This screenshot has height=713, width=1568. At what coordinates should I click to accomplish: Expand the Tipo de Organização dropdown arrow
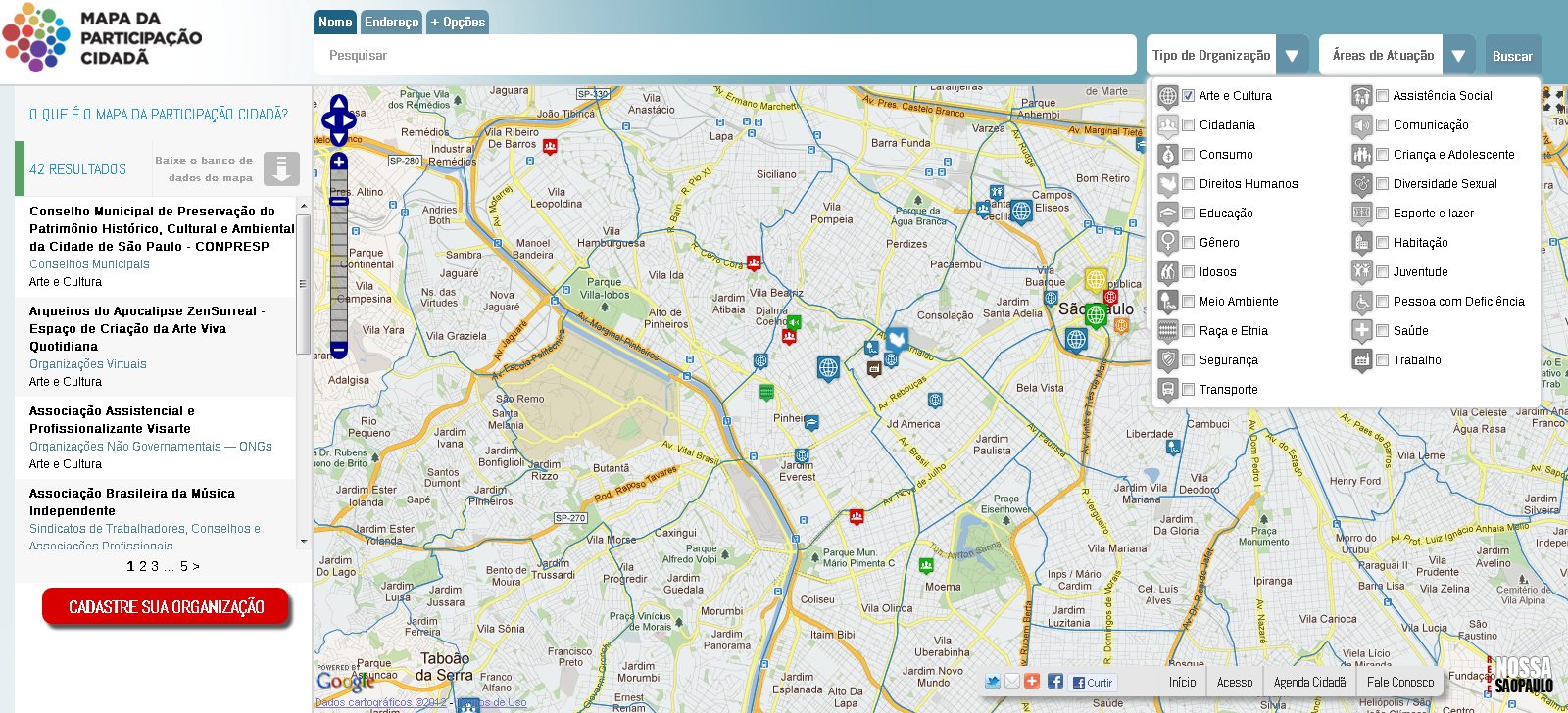point(1292,56)
